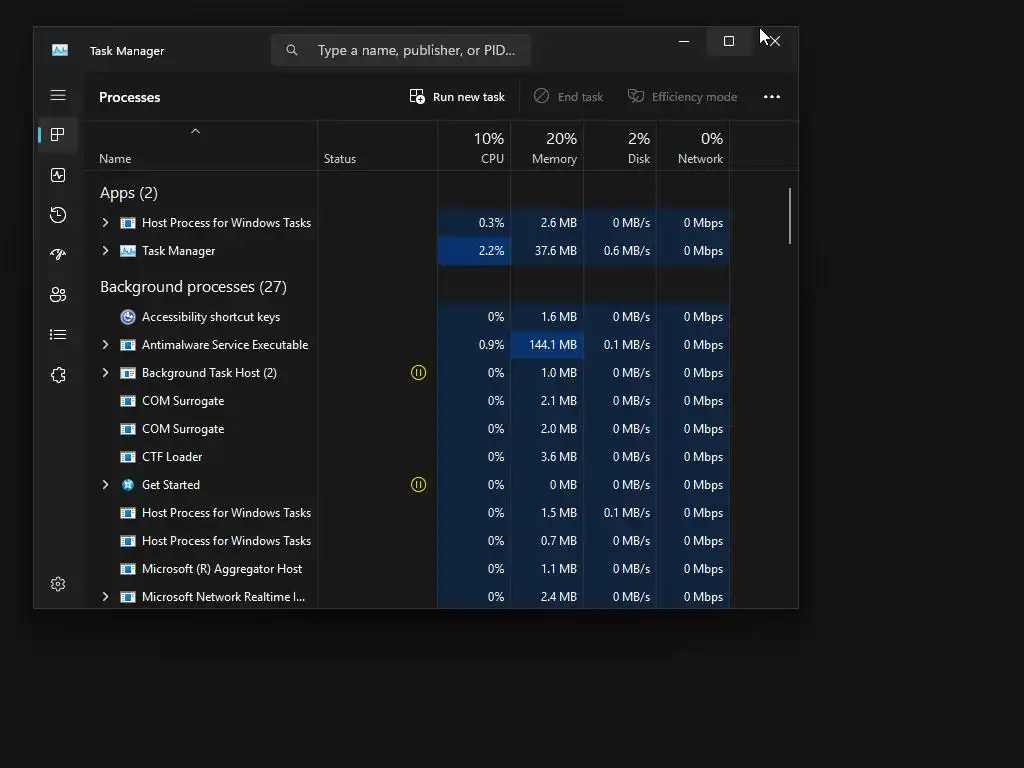
Task: Select the Processes sidebar icon
Action: tap(58, 135)
